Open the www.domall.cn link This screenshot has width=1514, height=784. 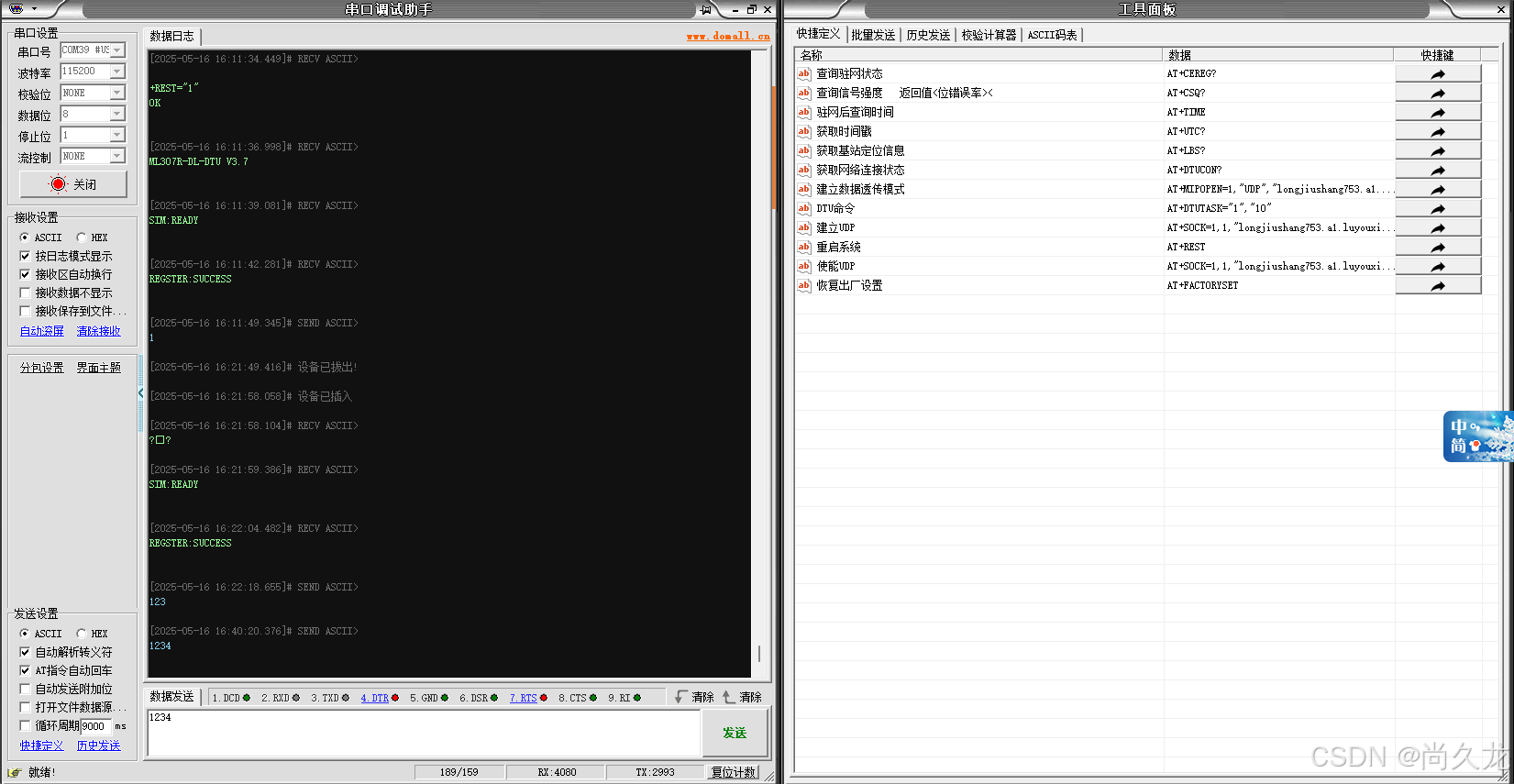pos(728,37)
